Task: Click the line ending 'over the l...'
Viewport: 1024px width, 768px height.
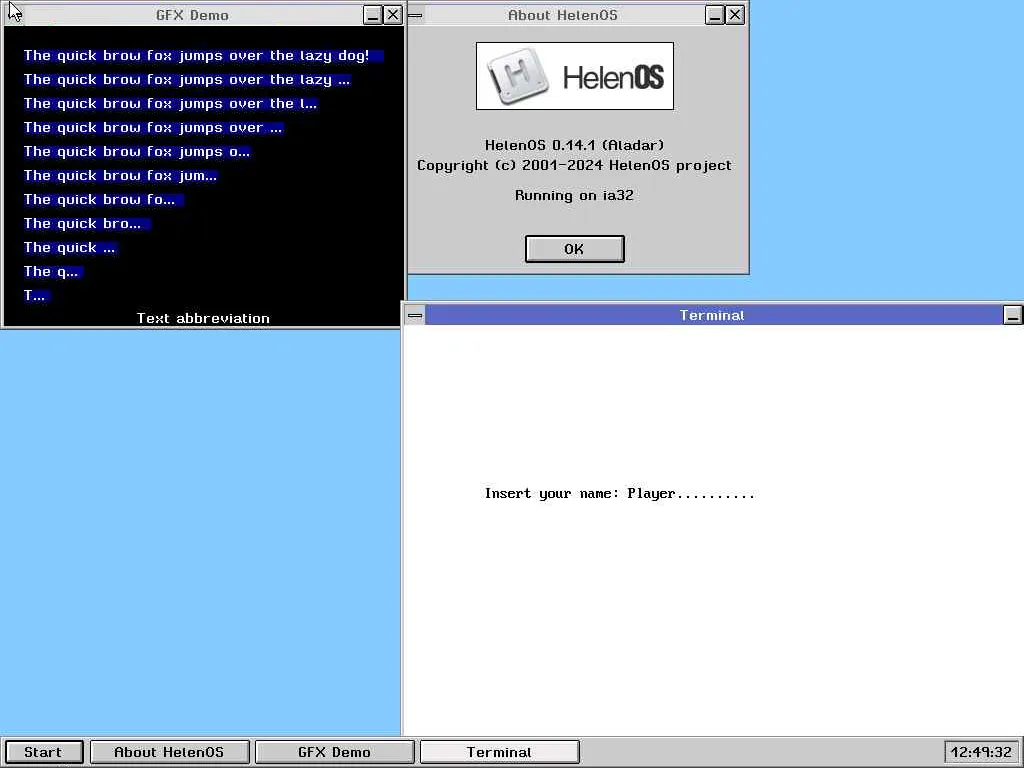Action: pos(170,104)
